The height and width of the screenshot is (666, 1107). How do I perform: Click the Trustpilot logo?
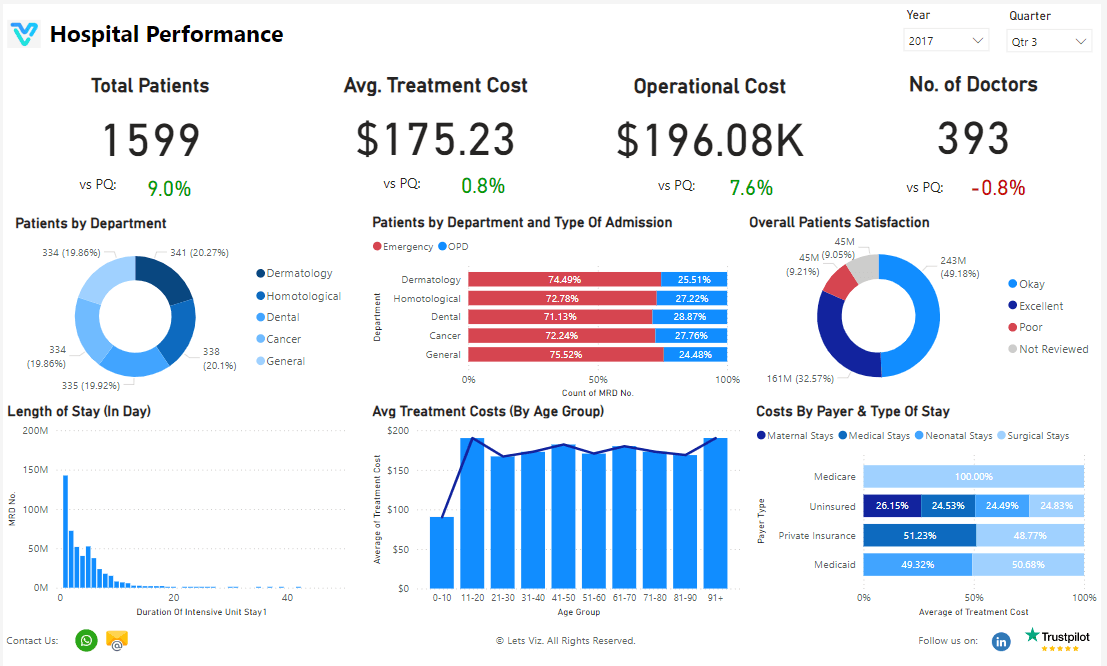point(1059,636)
